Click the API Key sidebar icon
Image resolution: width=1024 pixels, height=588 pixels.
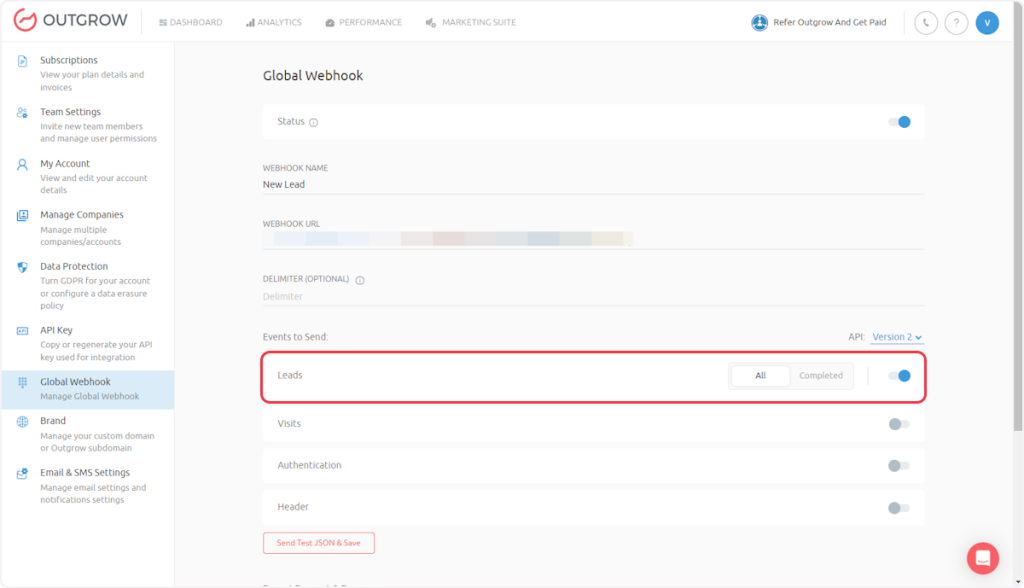click(x=22, y=331)
